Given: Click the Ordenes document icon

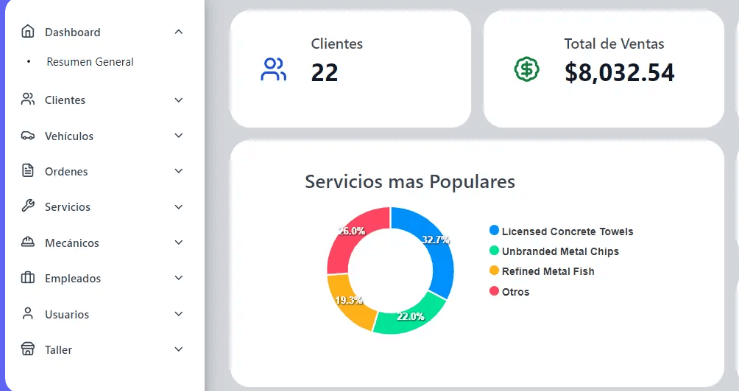Looking at the screenshot, I should pos(28,171).
